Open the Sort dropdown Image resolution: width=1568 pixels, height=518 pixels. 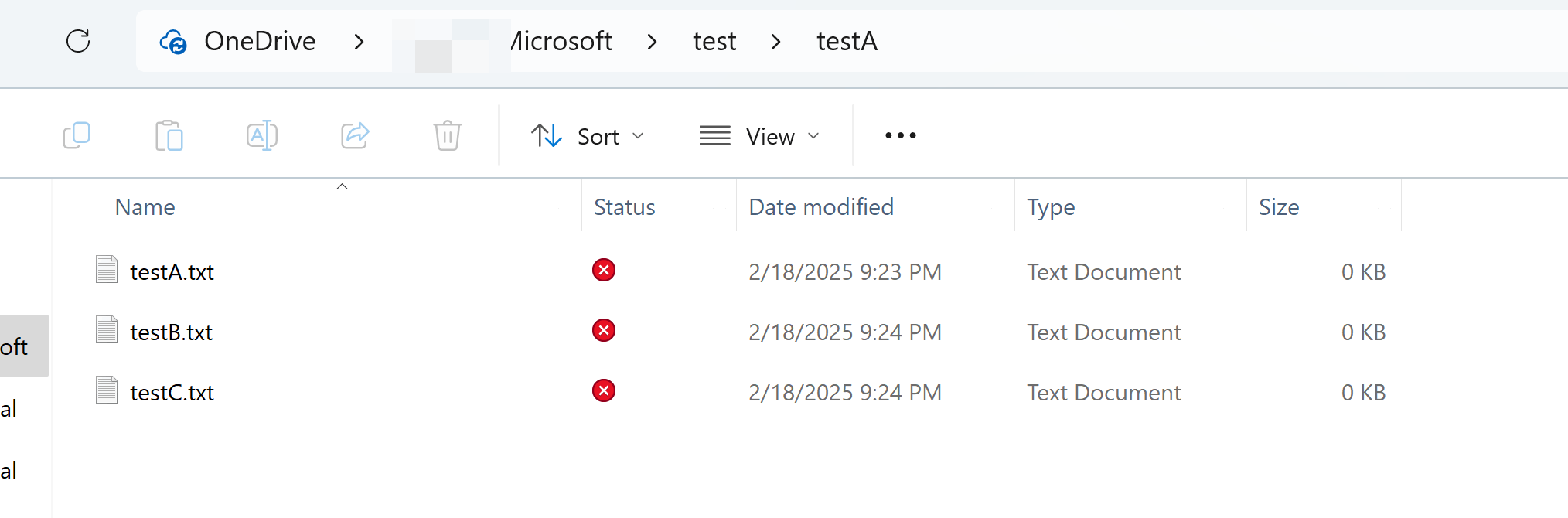tap(588, 136)
